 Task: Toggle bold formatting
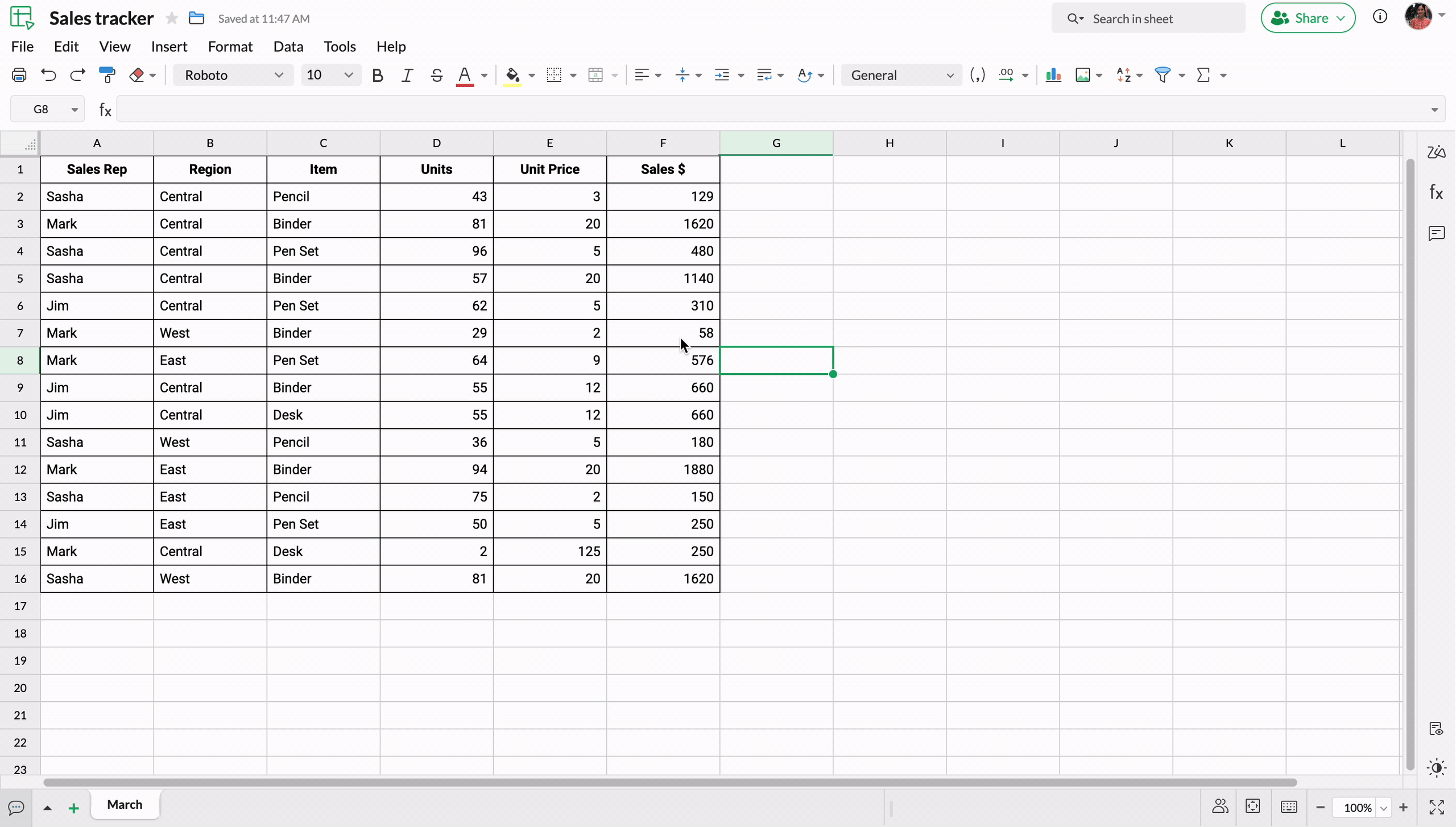(377, 75)
